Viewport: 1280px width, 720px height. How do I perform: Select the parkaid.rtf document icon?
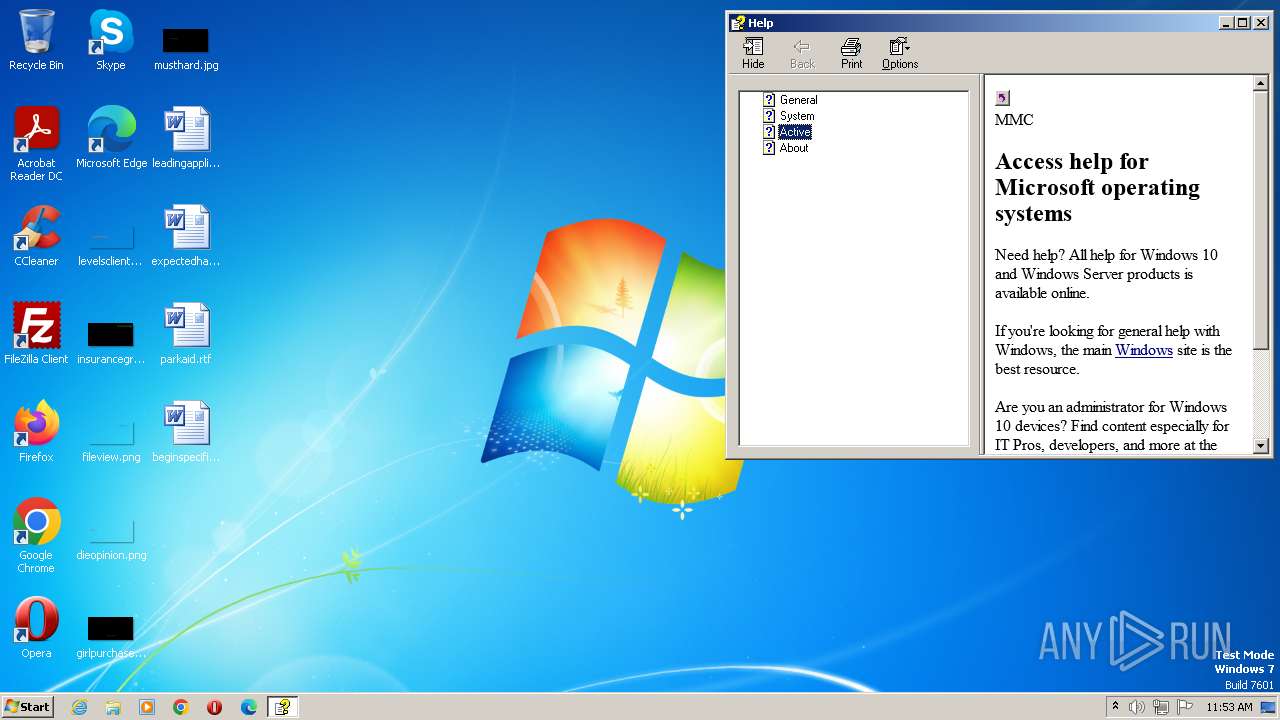[186, 334]
